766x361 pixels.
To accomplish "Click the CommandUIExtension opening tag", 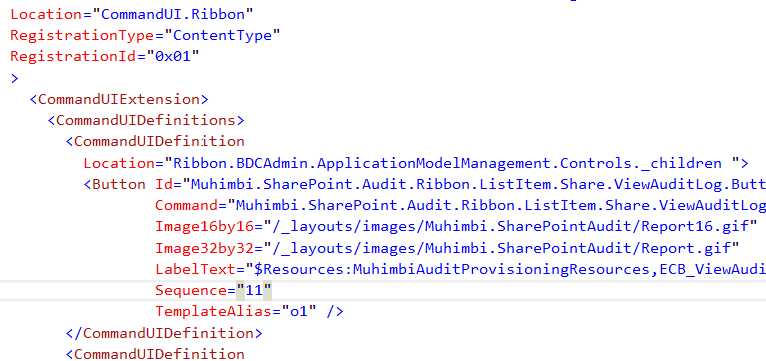I will click(119, 99).
